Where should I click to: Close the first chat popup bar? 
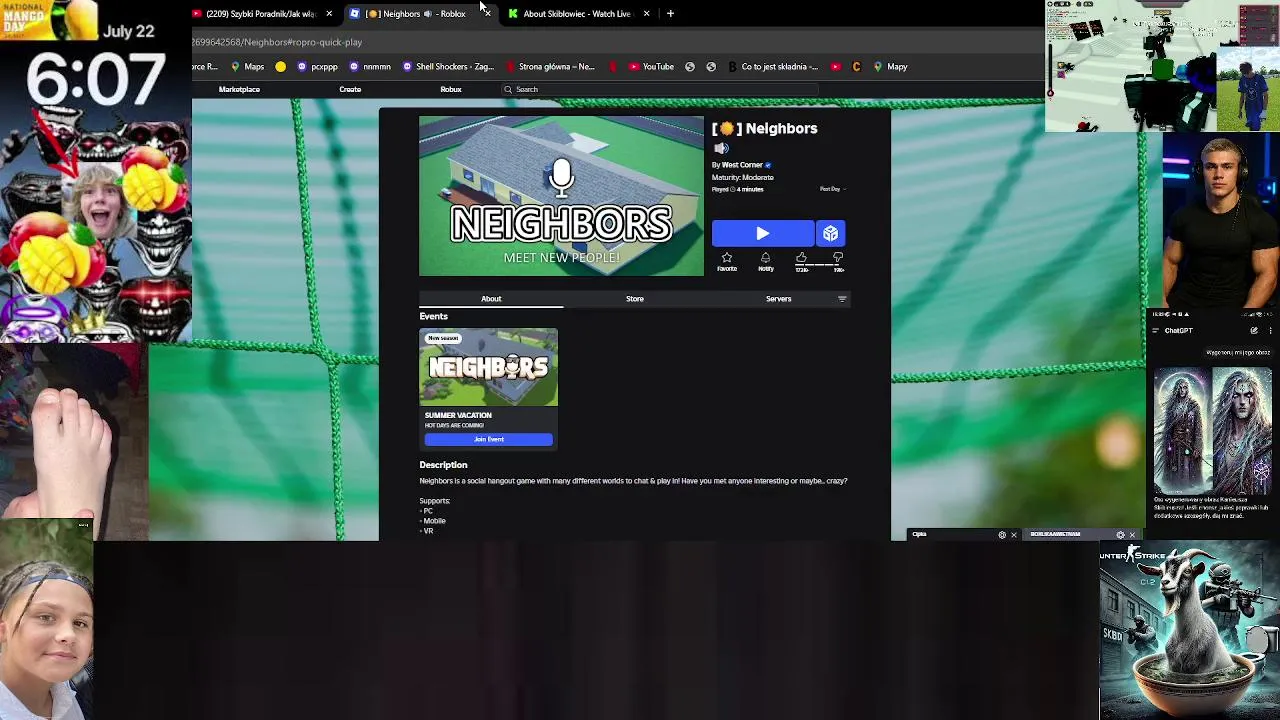1013,535
